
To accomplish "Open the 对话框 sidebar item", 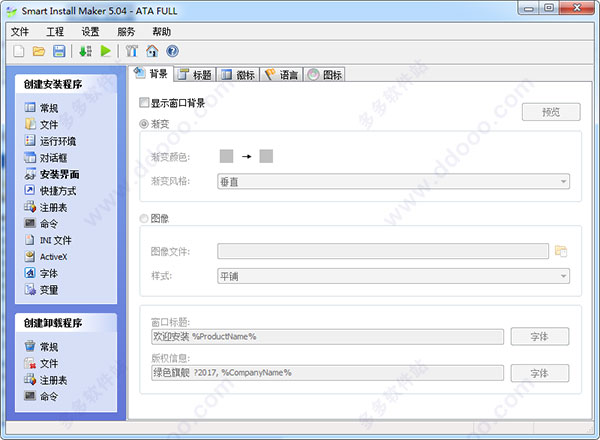I will (x=46, y=157).
